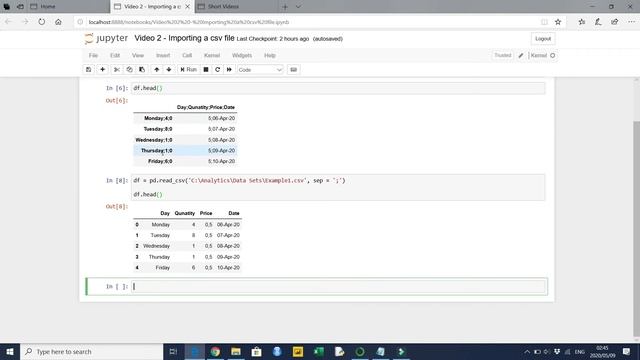
Task: Open the cell type dropdown showing Code
Action: (x=260, y=70)
